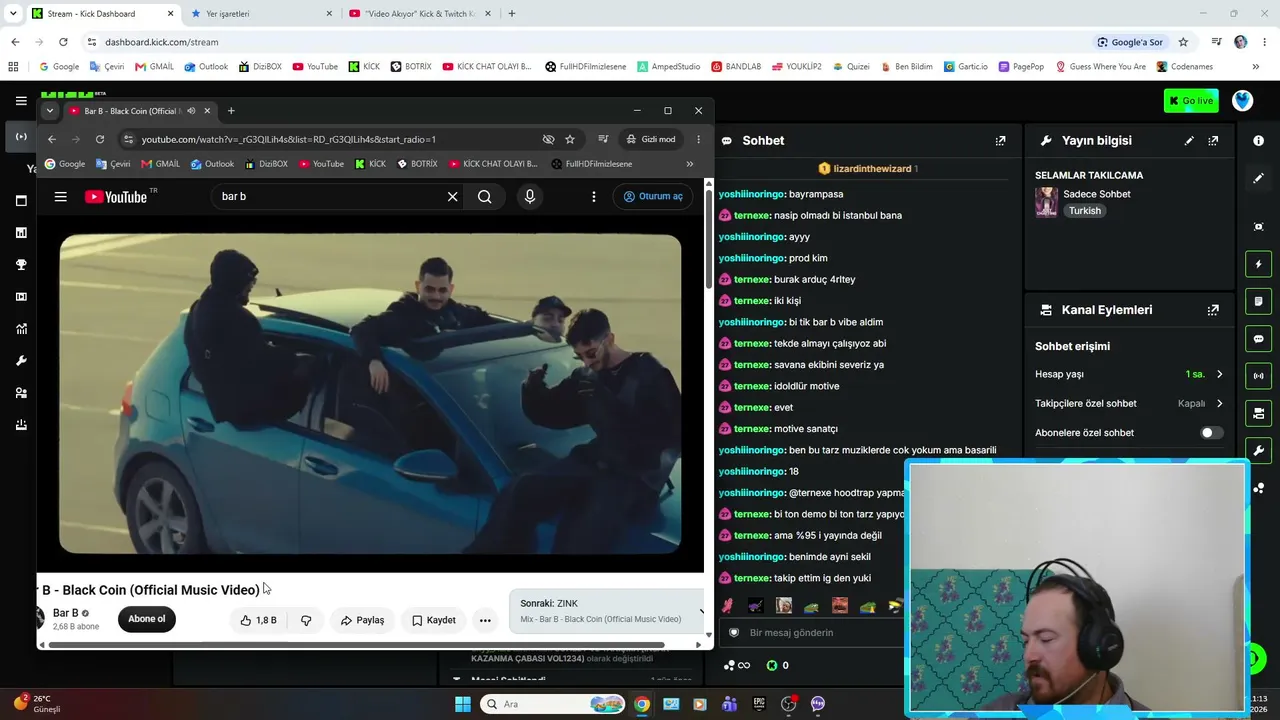Open the media controls icon in the YouTube window
The height and width of the screenshot is (720, 1280).
[603, 139]
